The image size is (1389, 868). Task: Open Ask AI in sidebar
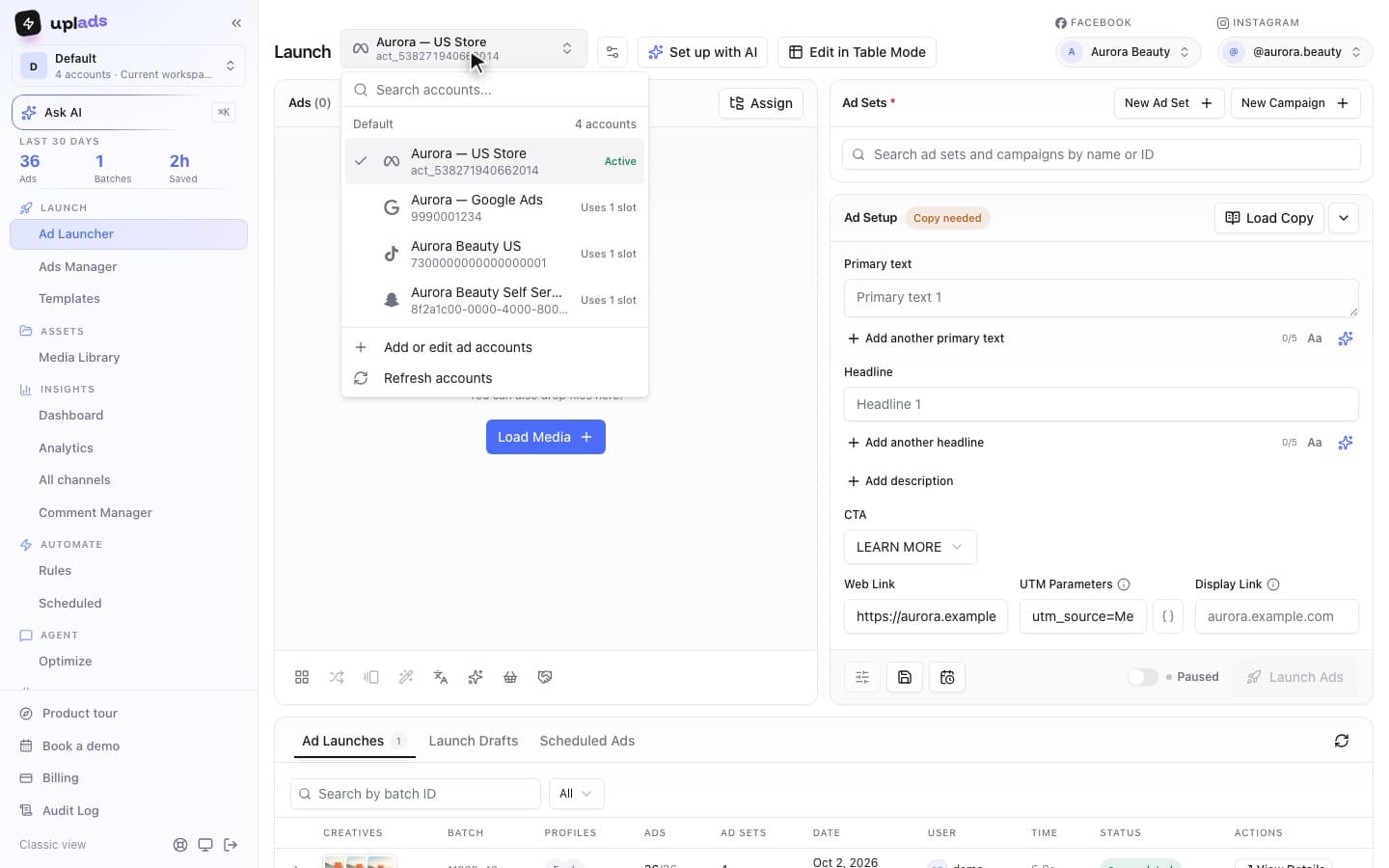click(128, 113)
